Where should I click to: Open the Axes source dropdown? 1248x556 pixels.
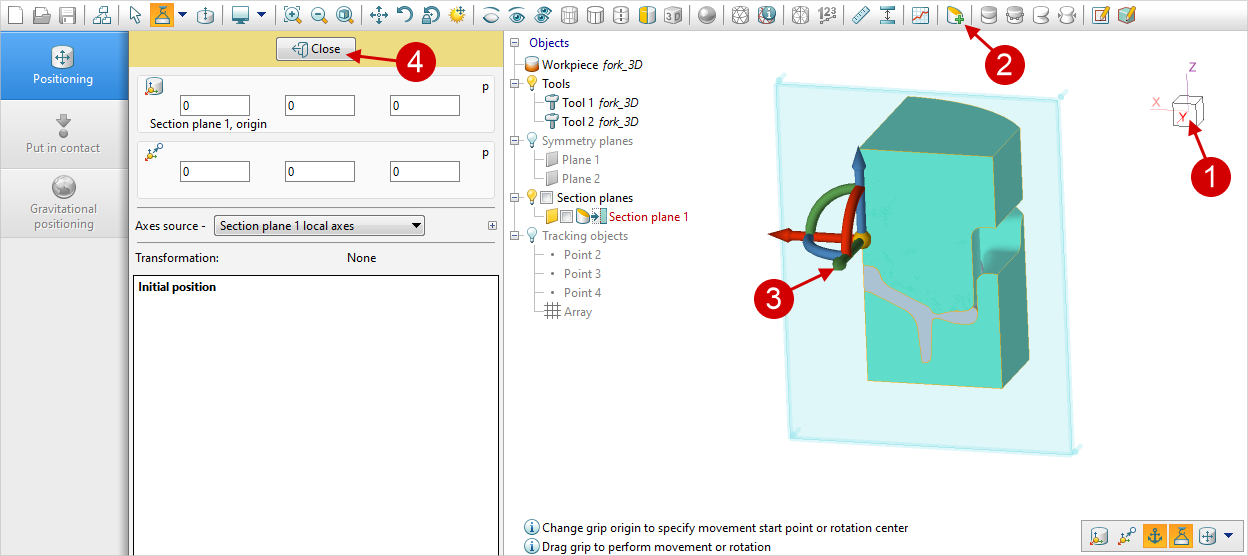pos(319,226)
